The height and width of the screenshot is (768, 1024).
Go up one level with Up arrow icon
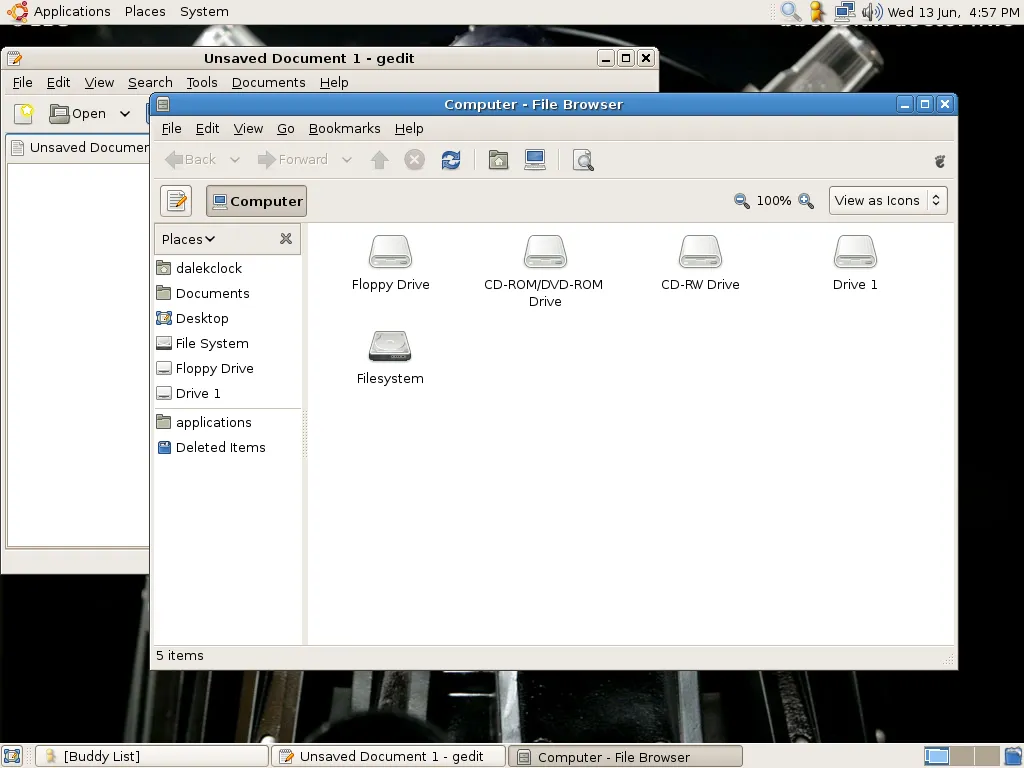tap(379, 160)
